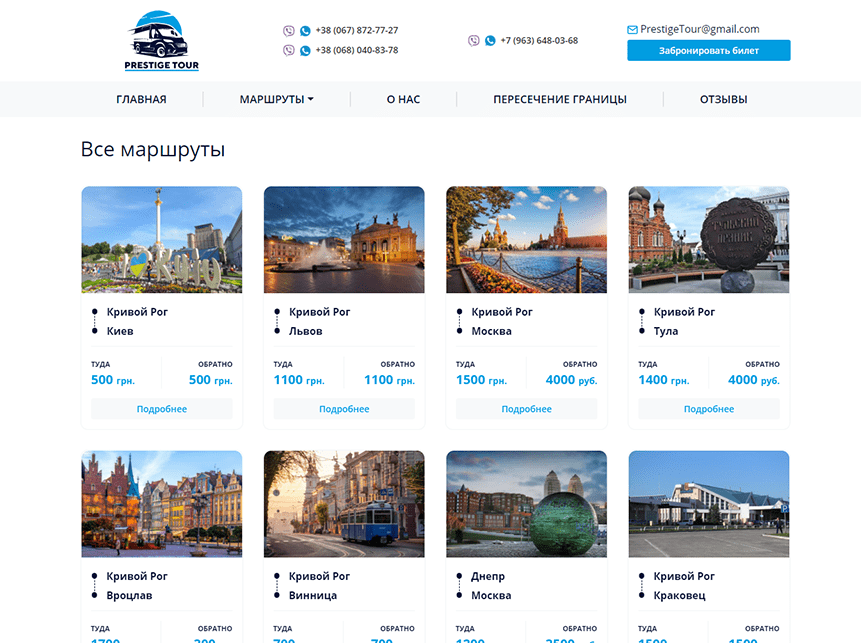Click Telegram icon beside +38 (068) number

click(x=305, y=50)
